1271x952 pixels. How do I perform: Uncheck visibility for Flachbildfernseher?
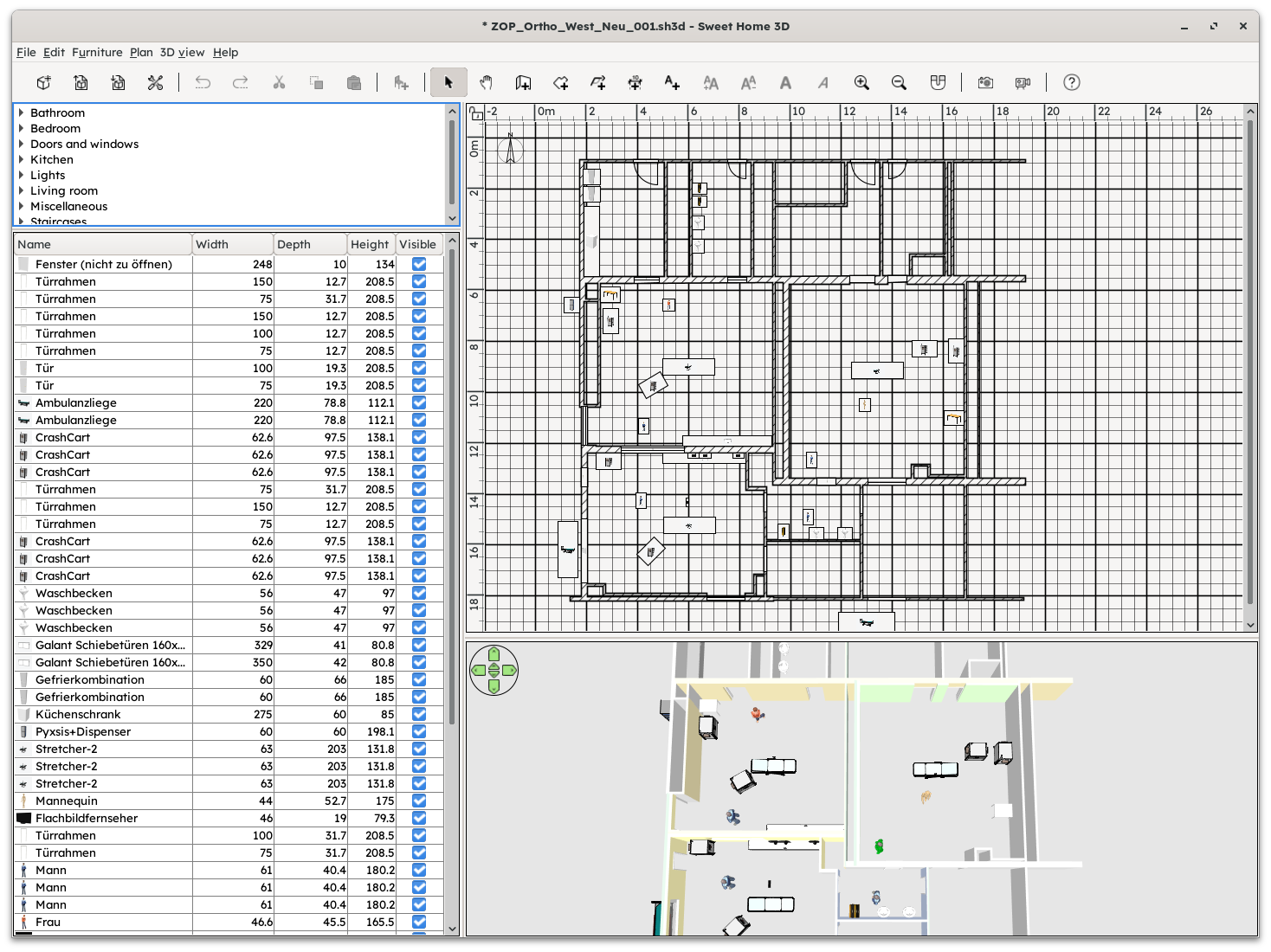419,818
